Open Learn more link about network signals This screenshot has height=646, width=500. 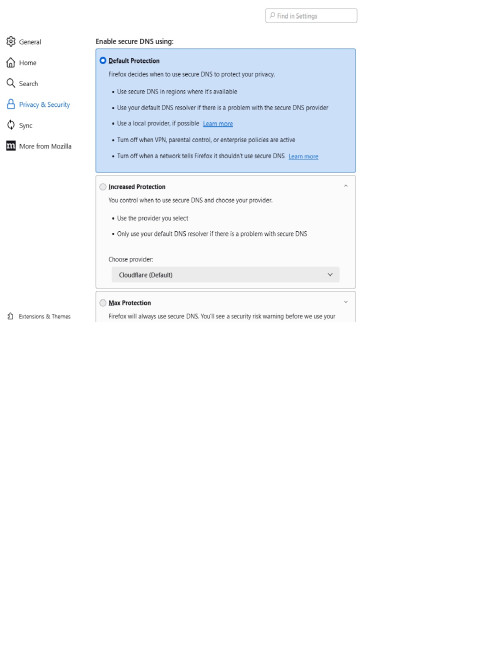coord(303,156)
